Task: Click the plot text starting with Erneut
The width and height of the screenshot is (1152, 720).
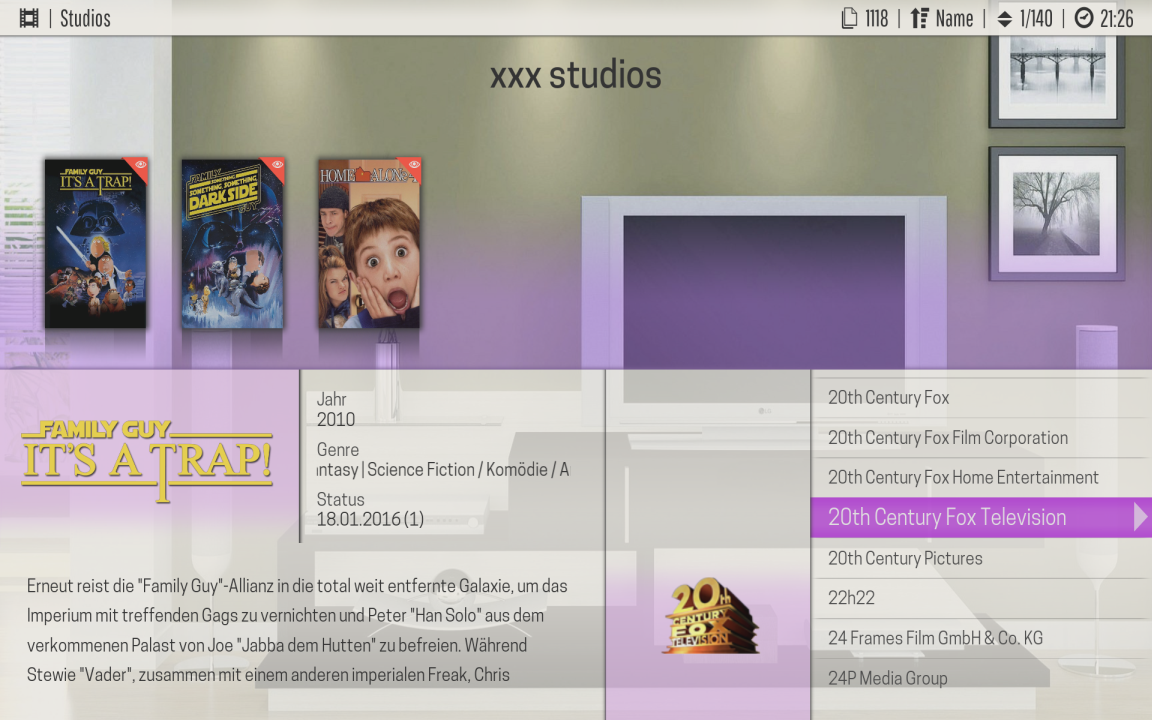Action: (x=297, y=630)
